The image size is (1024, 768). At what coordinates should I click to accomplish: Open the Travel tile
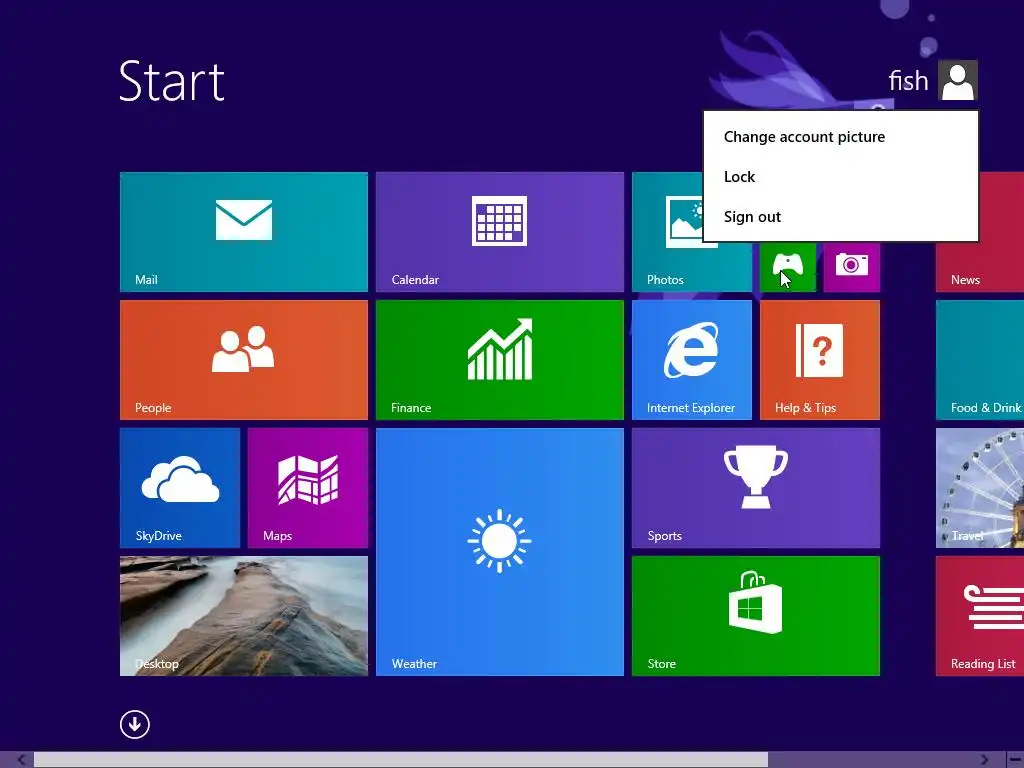tap(980, 488)
